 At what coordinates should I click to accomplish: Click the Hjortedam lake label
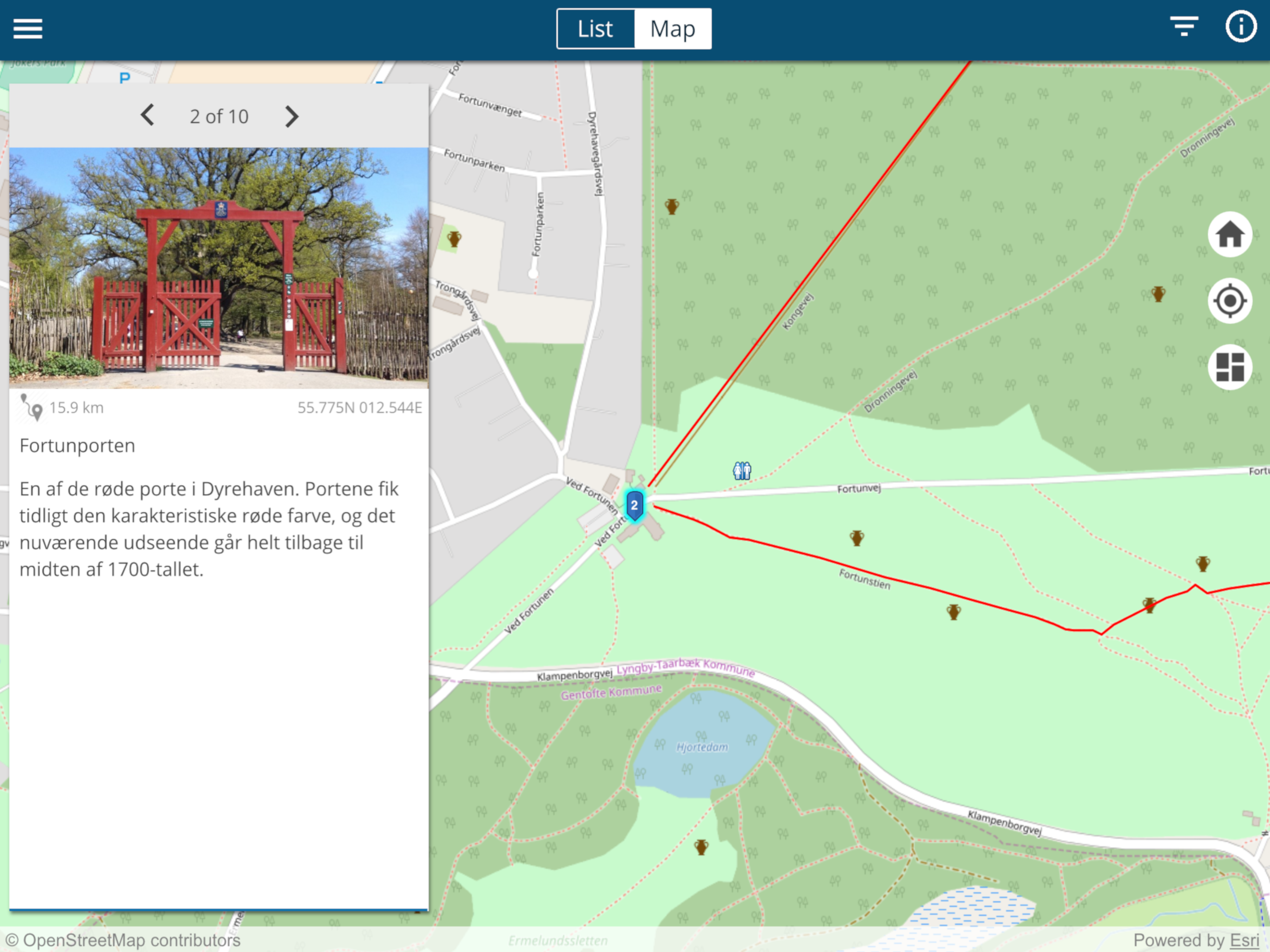click(701, 747)
